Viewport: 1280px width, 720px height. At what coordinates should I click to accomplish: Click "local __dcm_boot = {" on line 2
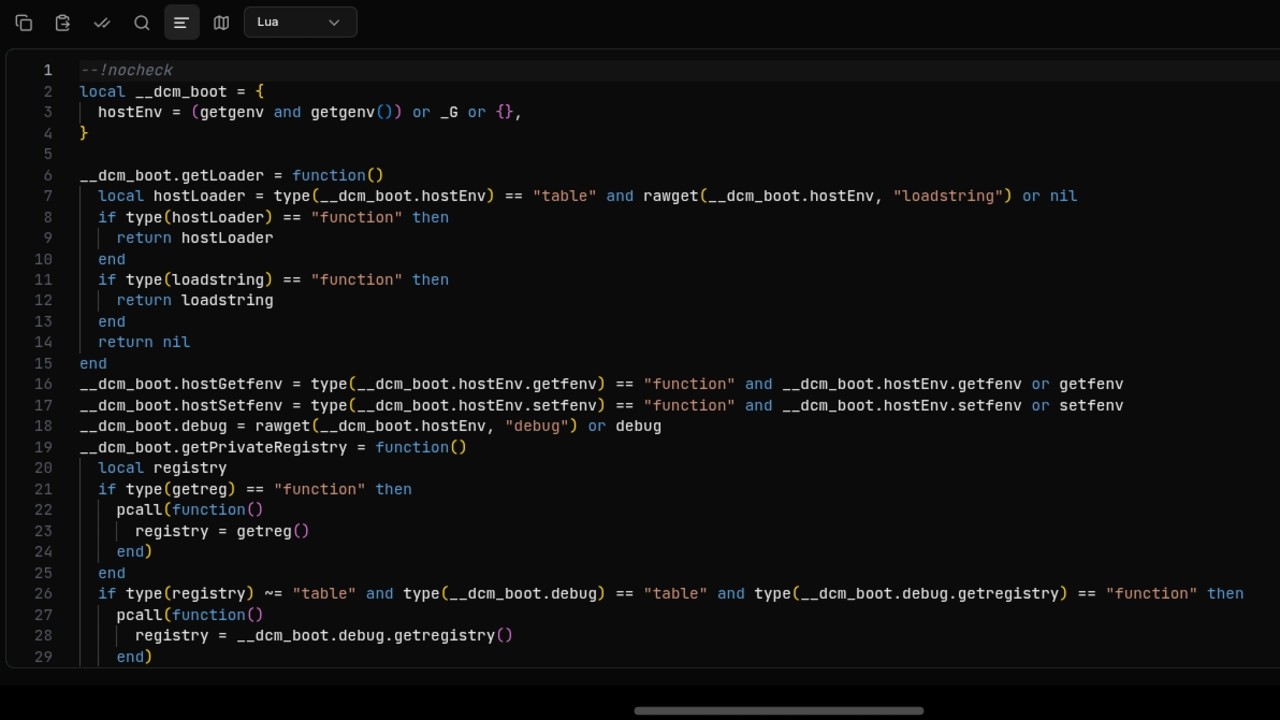point(172,91)
